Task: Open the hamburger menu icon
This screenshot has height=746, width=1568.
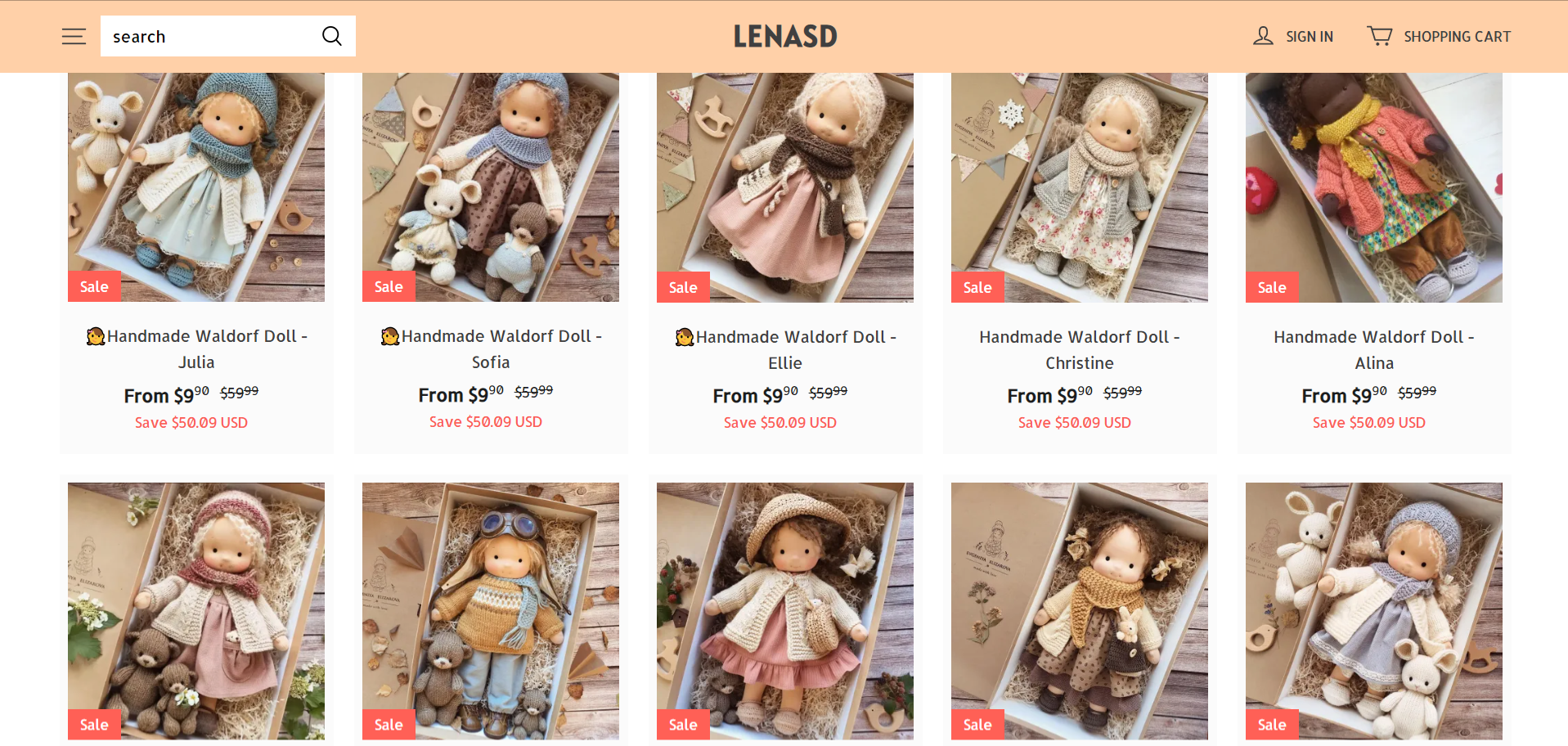Action: (x=74, y=36)
